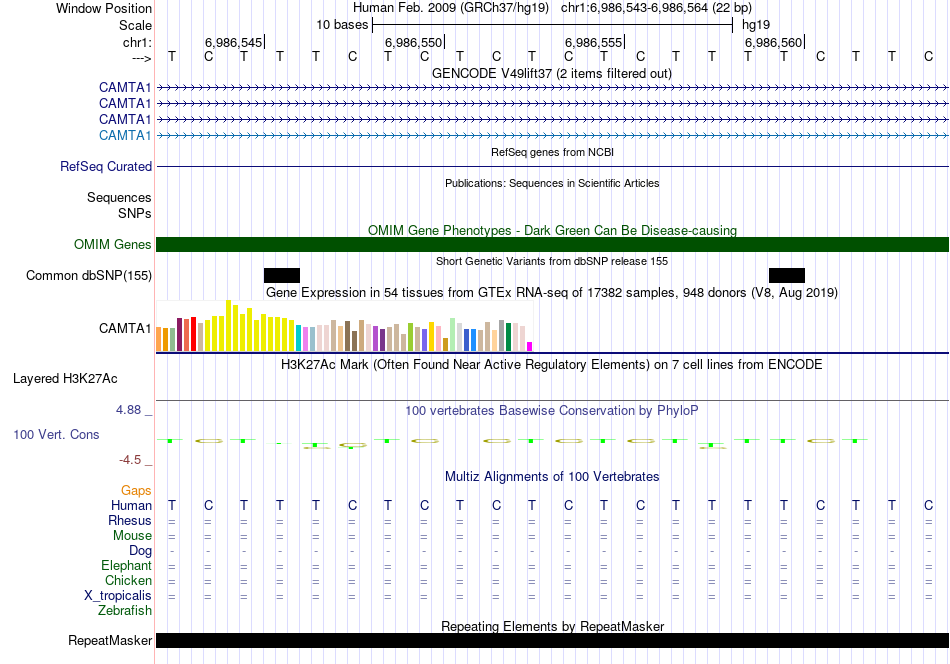
Task: Open Multiz Alignments of 100 Vertebrates title
Action: click(552, 477)
